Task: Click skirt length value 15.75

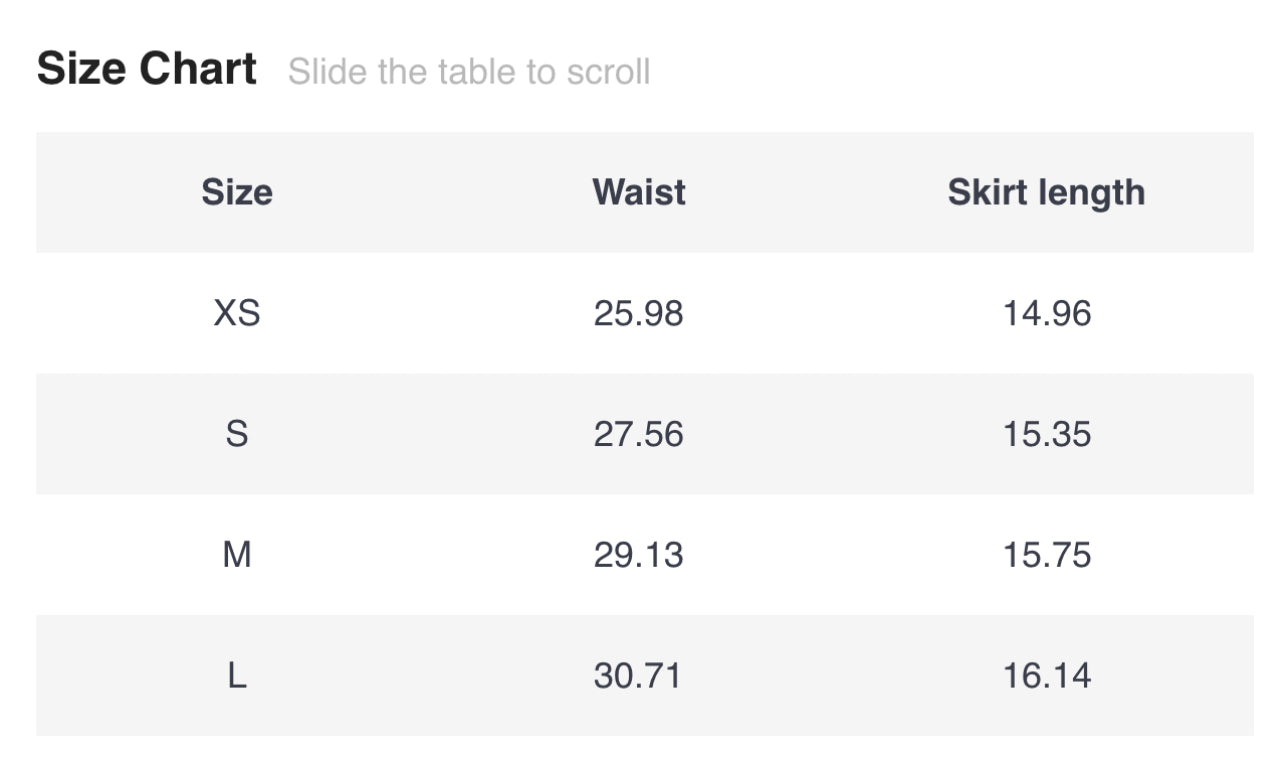Action: [1047, 555]
